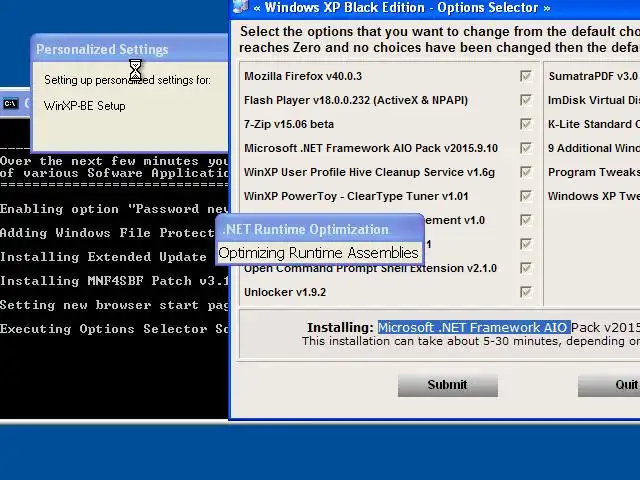Image resolution: width=640 pixels, height=480 pixels.
Task: Select 'SumatraPDF v3.0' option label
Action: [x=593, y=76]
